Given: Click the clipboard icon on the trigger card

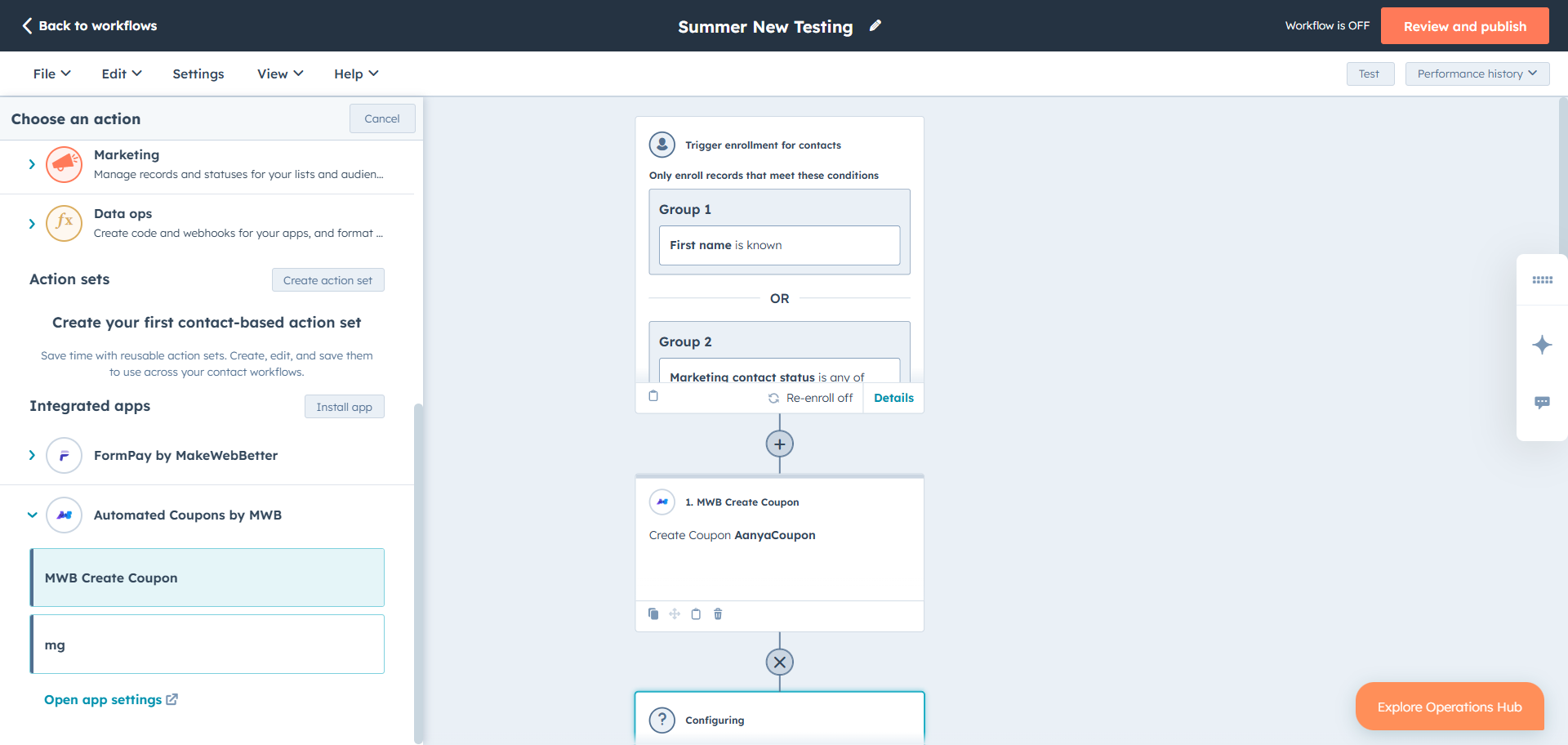Looking at the screenshot, I should [653, 396].
